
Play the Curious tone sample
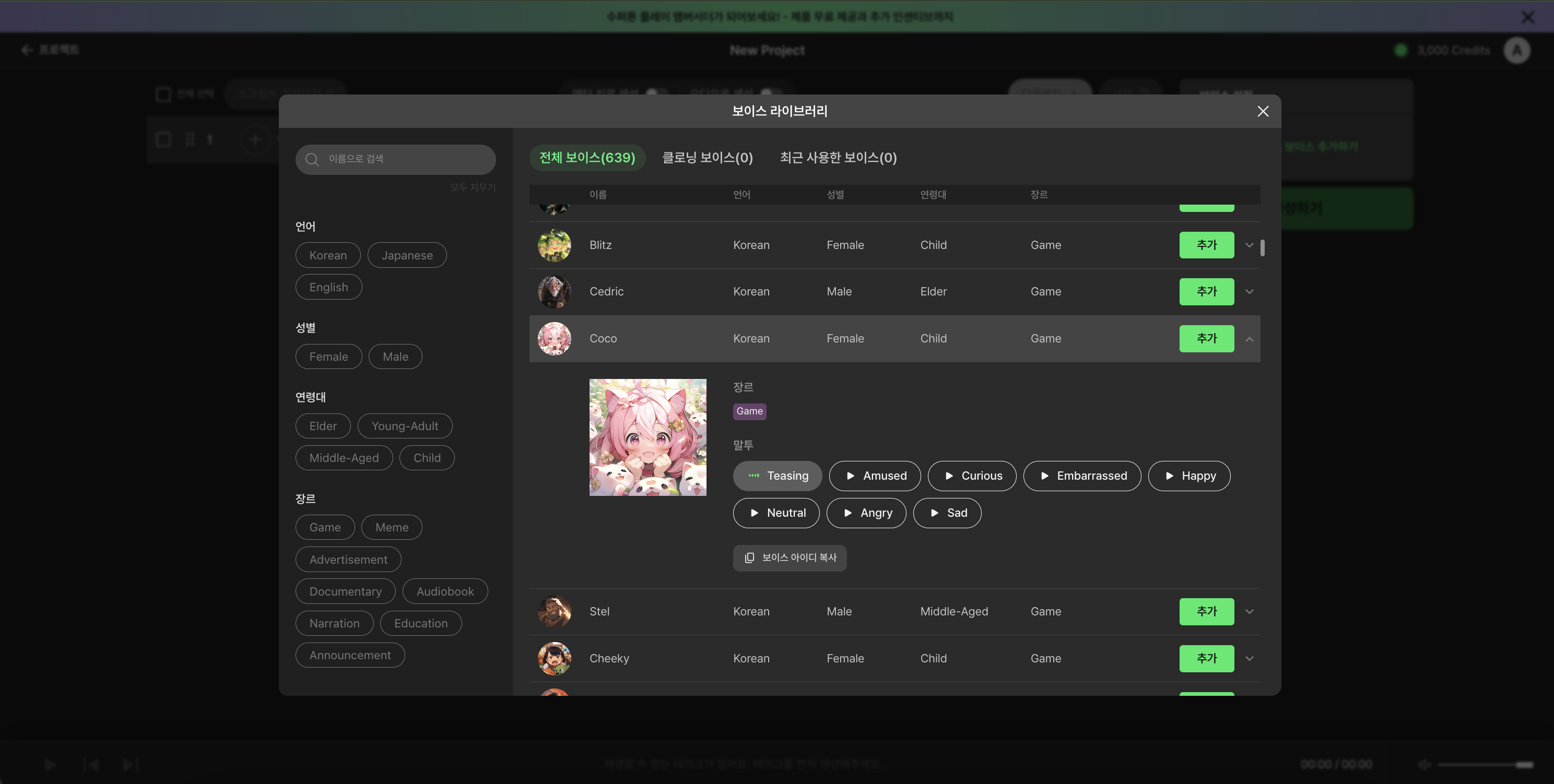coord(972,476)
